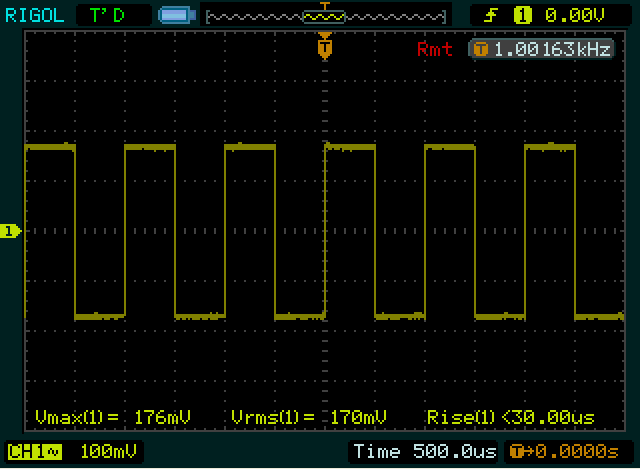
Task: Click the Vmax(1) = 176mV measurement
Action: (113, 417)
